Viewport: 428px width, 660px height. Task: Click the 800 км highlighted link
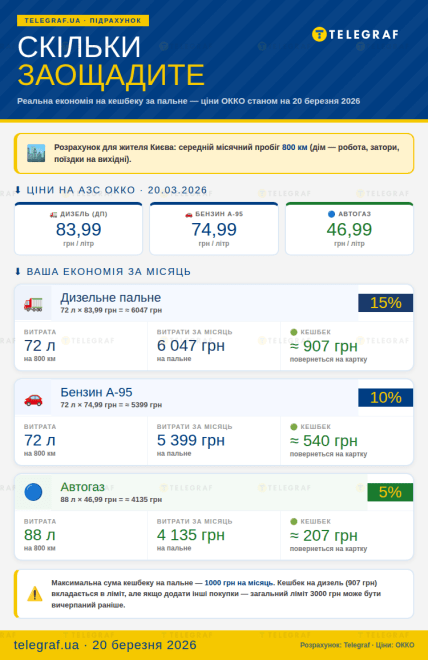295,147
